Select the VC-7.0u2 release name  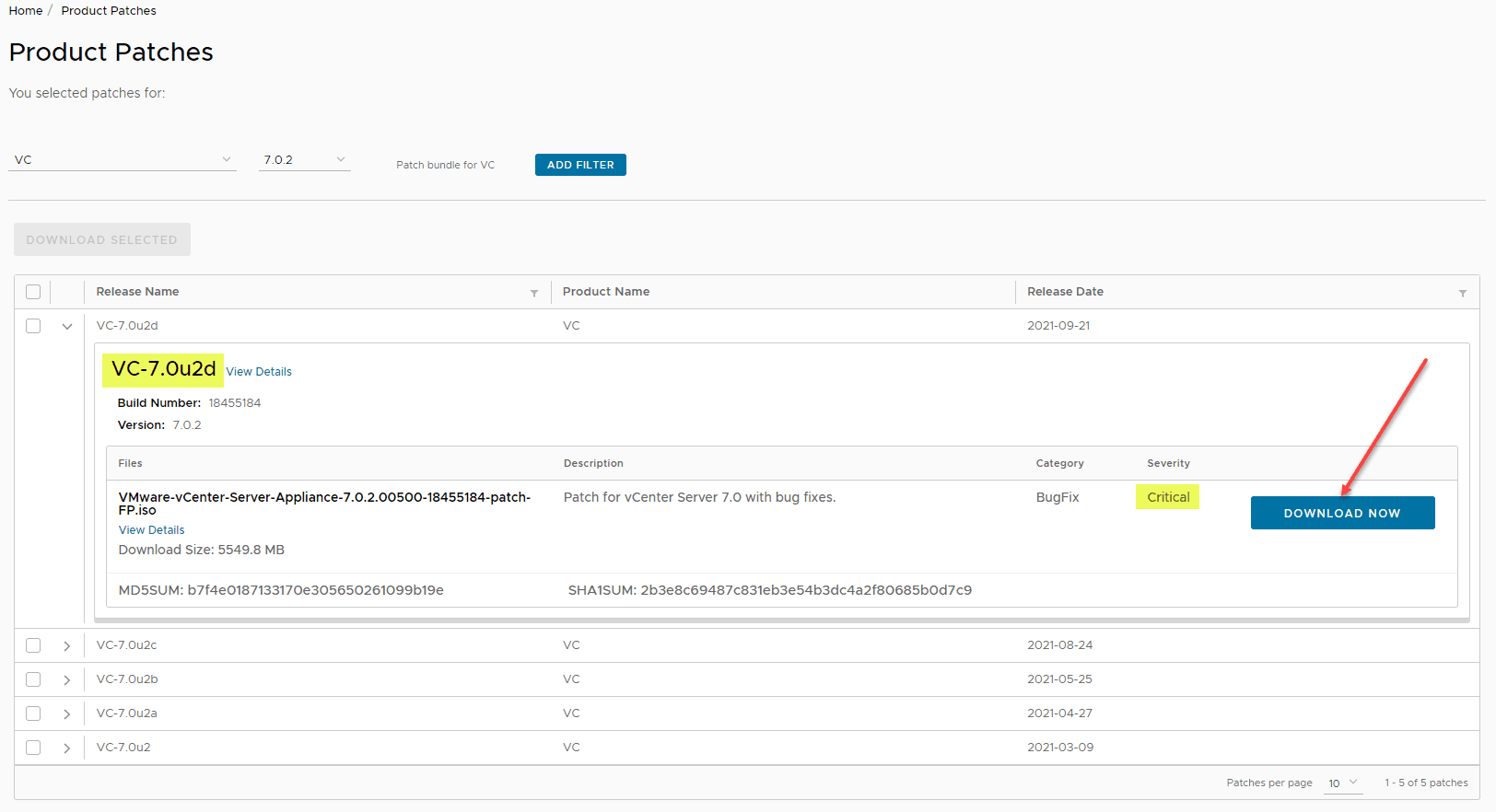tap(123, 748)
